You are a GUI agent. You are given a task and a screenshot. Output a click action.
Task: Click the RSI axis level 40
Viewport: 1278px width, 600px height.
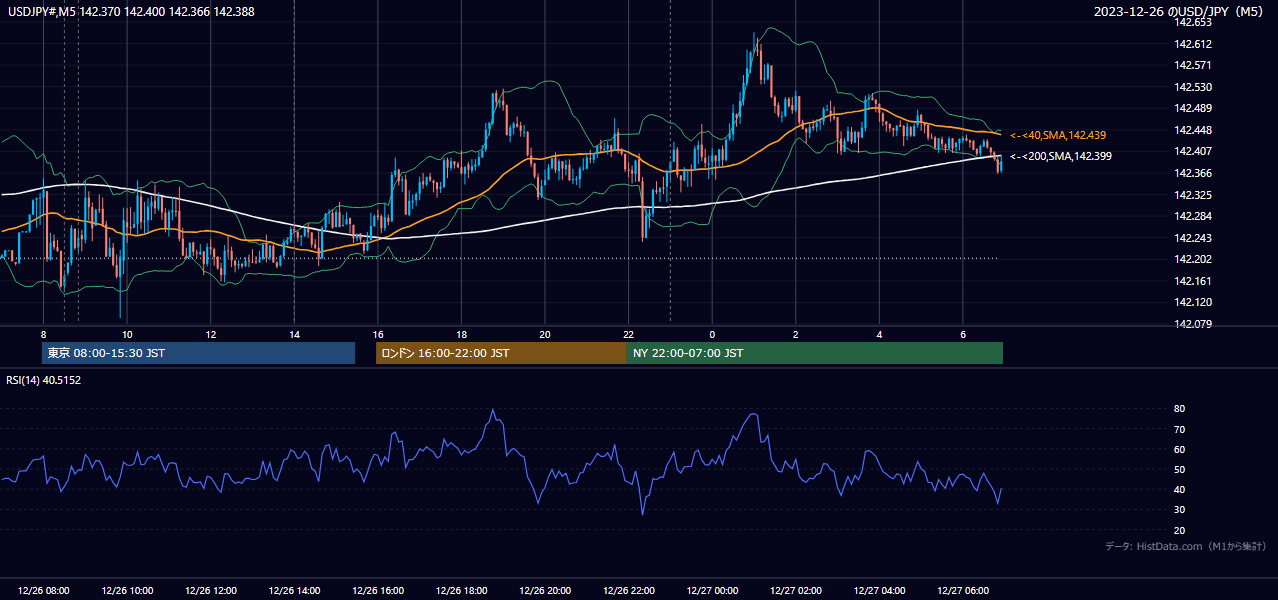point(1179,489)
